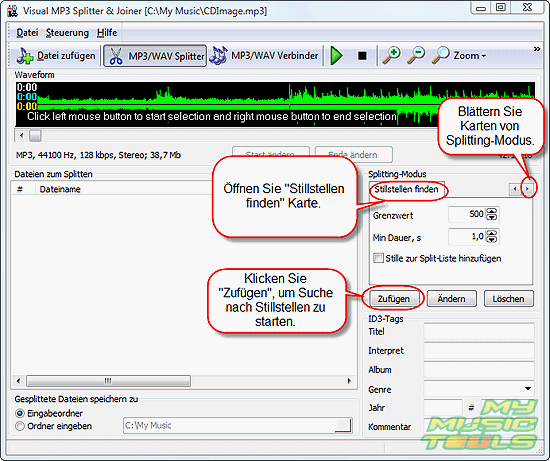Click the file list horizontal scrollbar thumb

[108, 381]
